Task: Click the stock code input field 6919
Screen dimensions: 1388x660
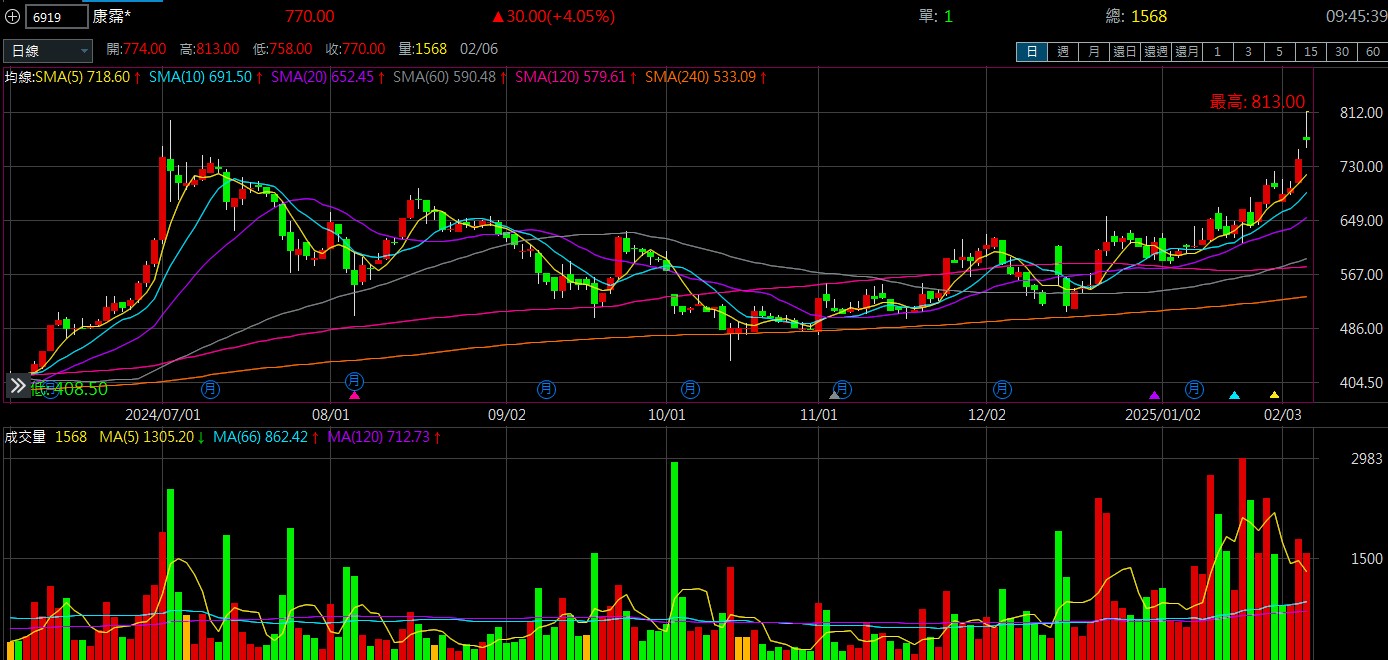Action: [x=56, y=17]
